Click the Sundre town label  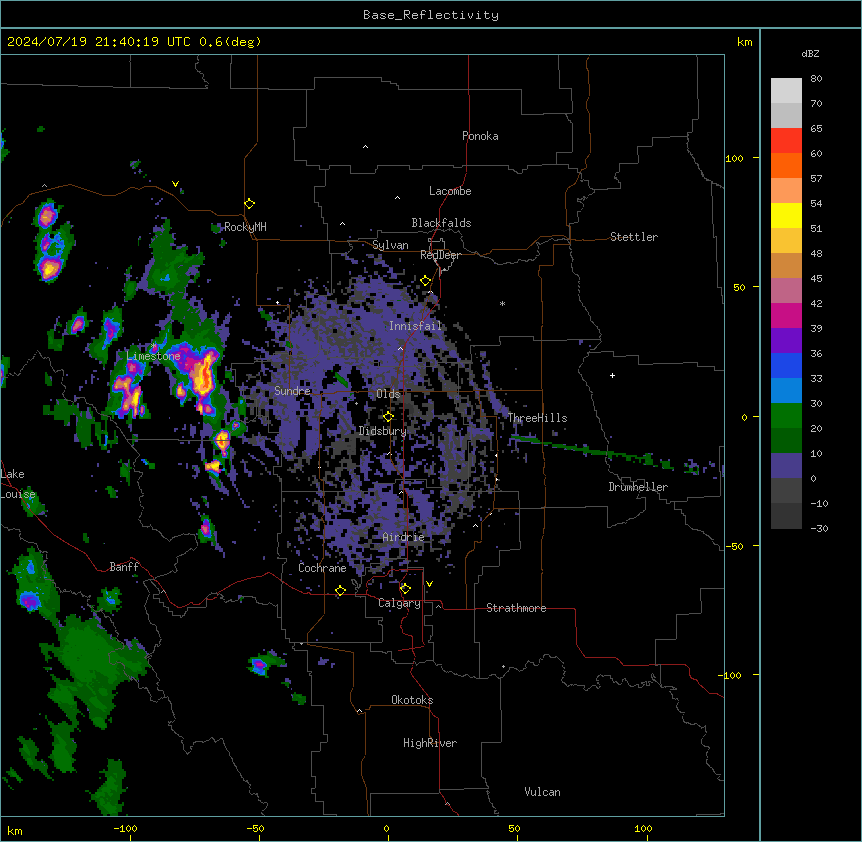292,391
